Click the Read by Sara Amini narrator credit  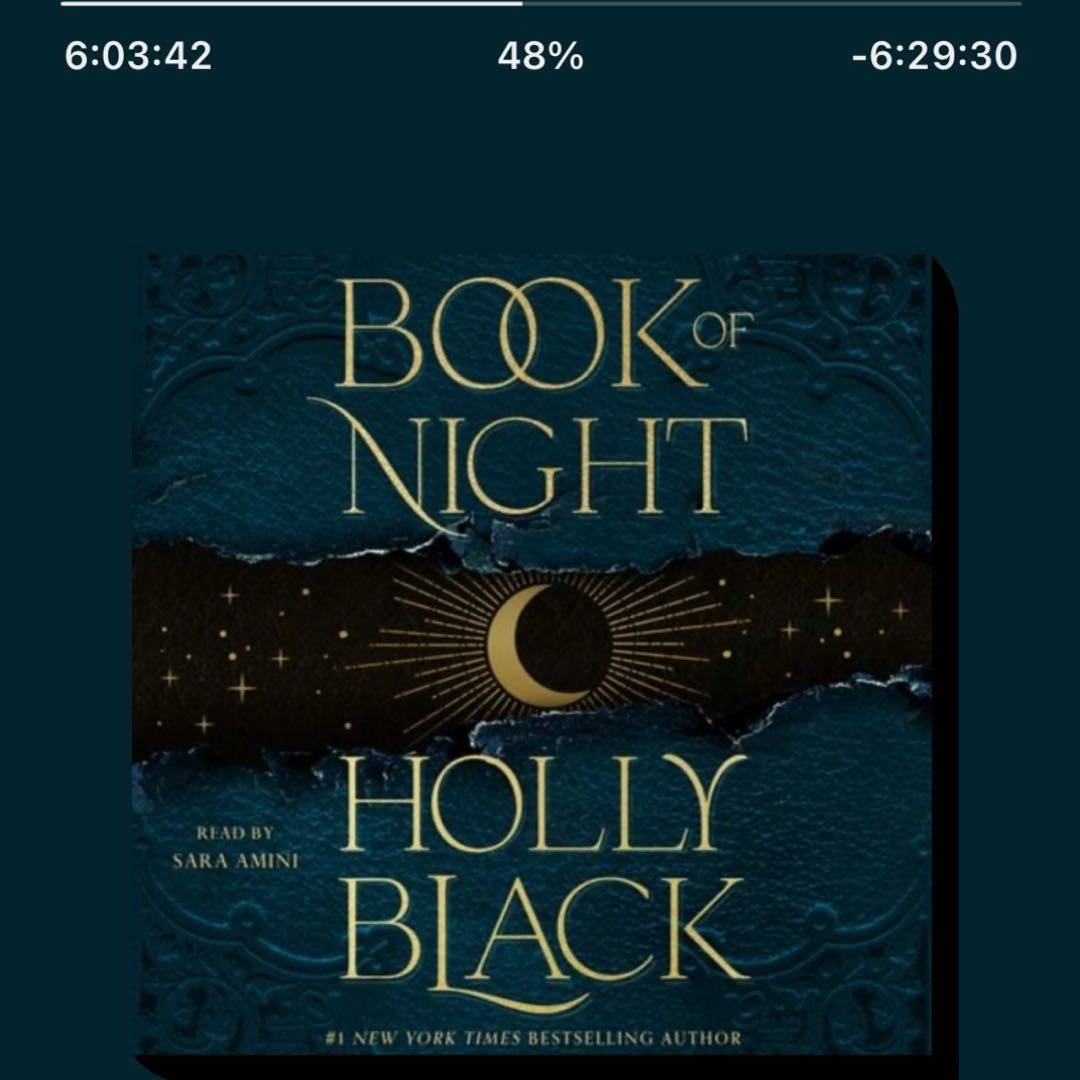tap(235, 848)
